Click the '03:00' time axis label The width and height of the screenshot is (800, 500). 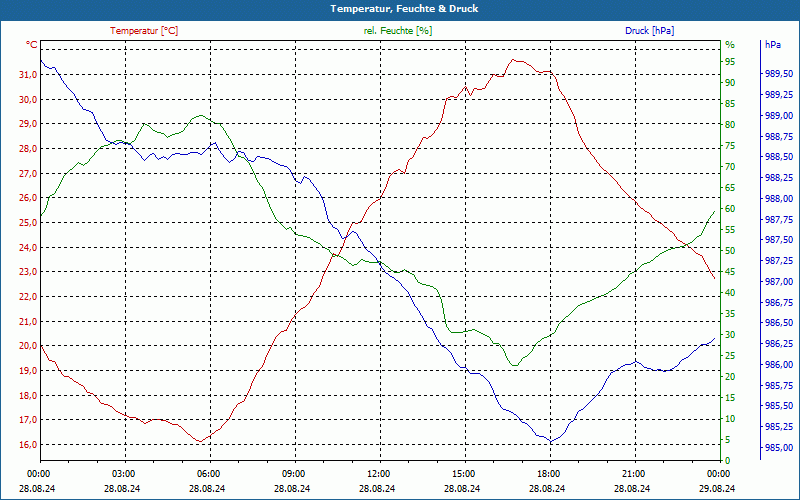123,474
